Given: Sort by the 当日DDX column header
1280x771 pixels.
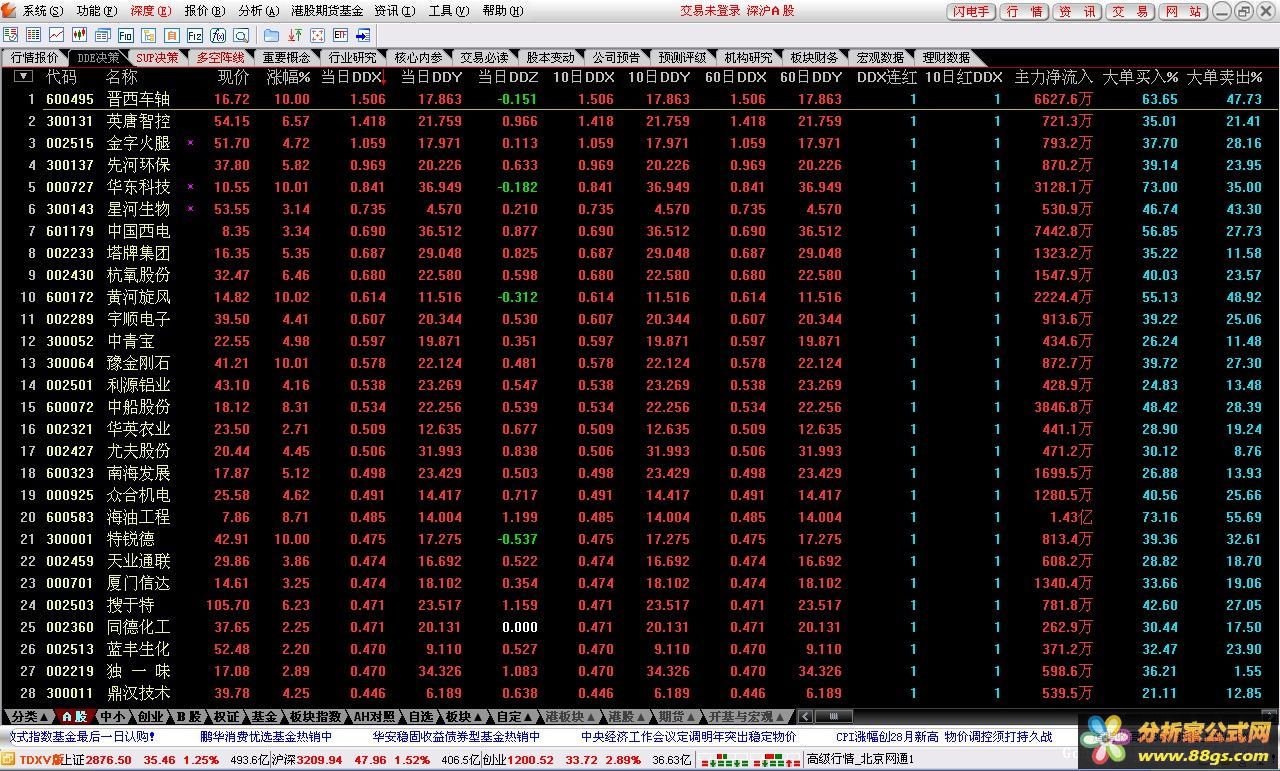Looking at the screenshot, I should (x=352, y=77).
